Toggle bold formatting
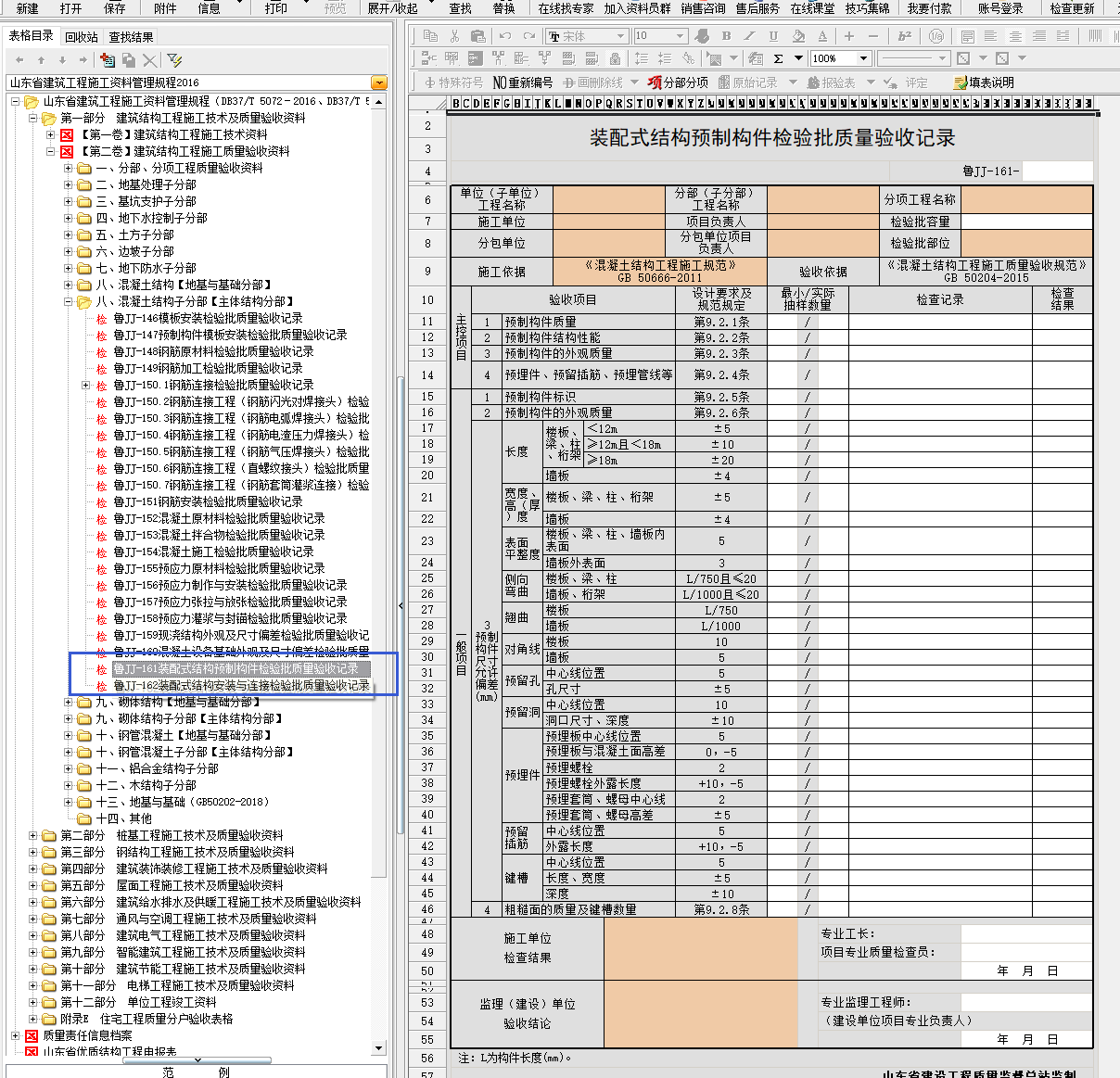1120x1078 pixels. click(x=726, y=35)
